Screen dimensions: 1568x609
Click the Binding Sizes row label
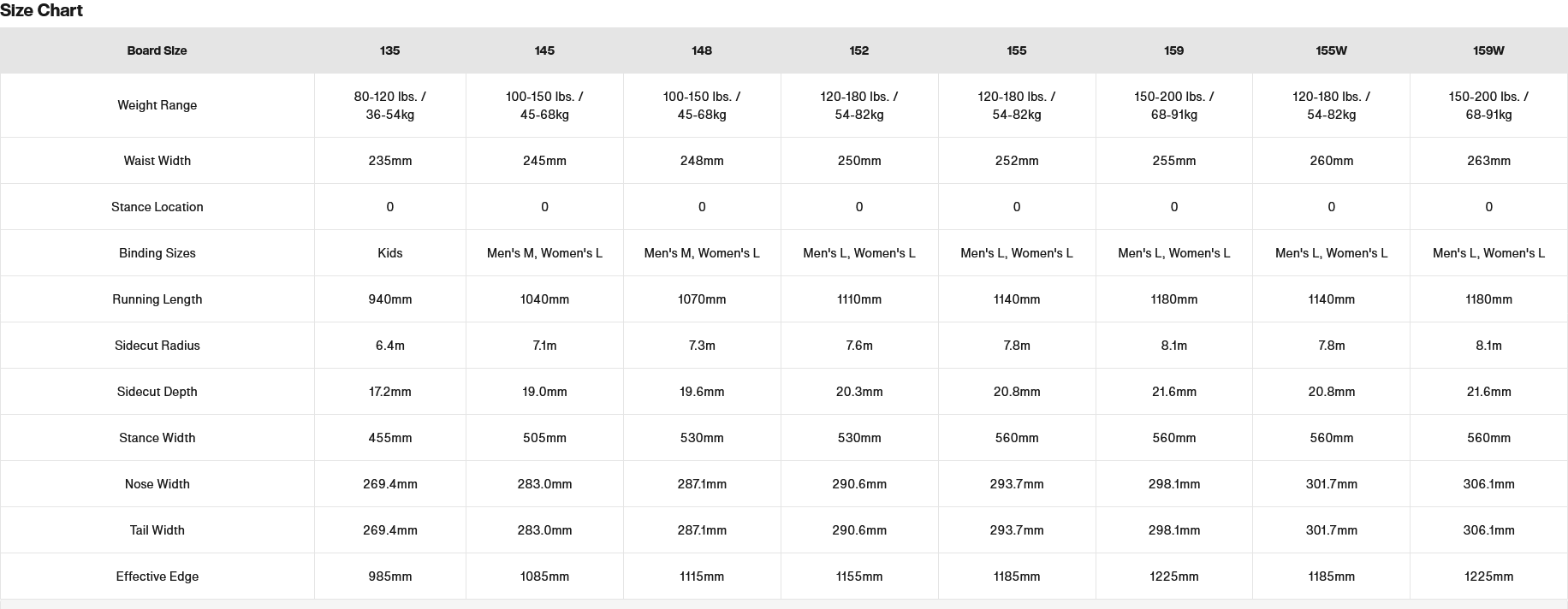[157, 253]
